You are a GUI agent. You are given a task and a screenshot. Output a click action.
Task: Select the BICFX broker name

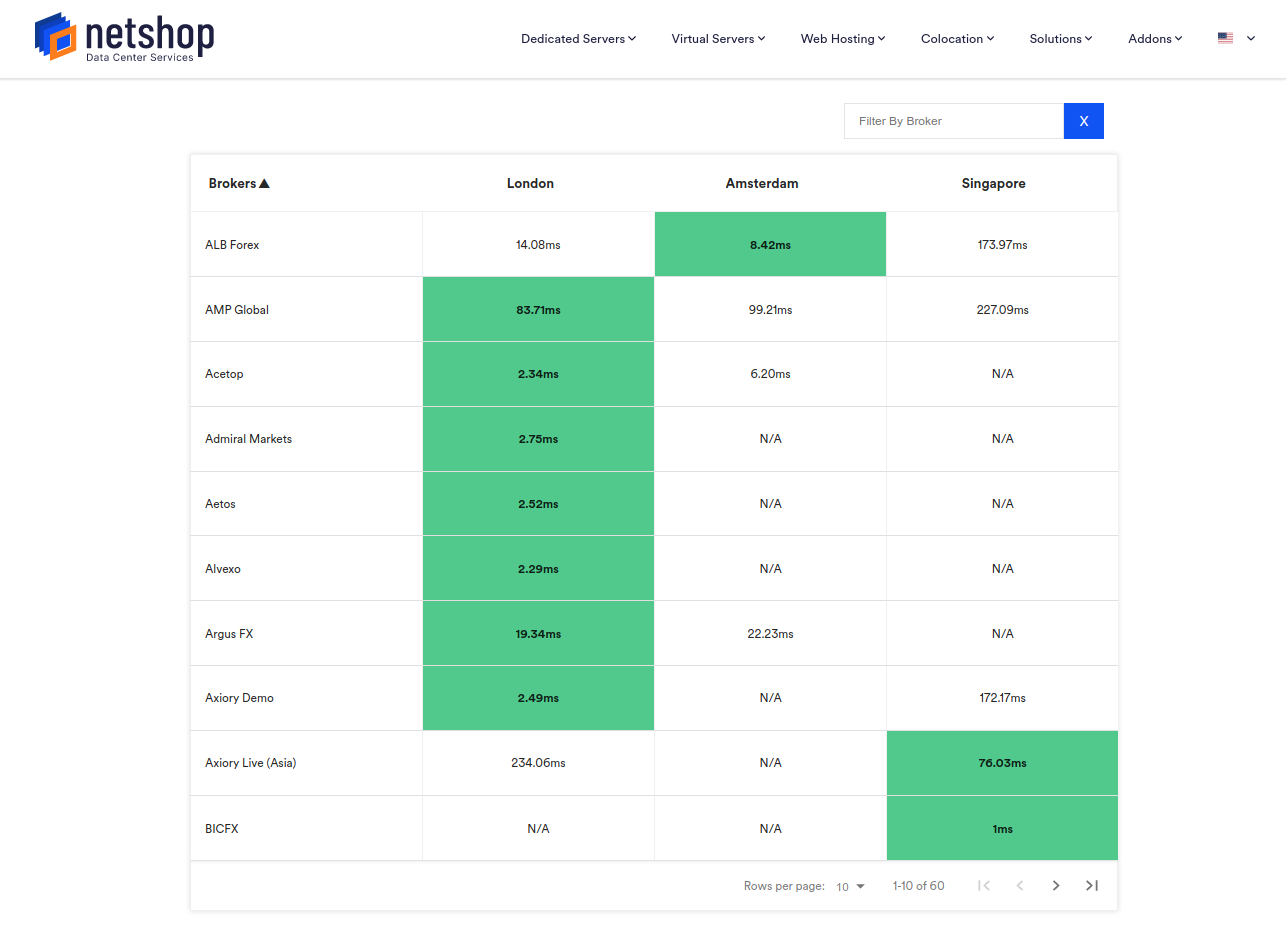222,829
